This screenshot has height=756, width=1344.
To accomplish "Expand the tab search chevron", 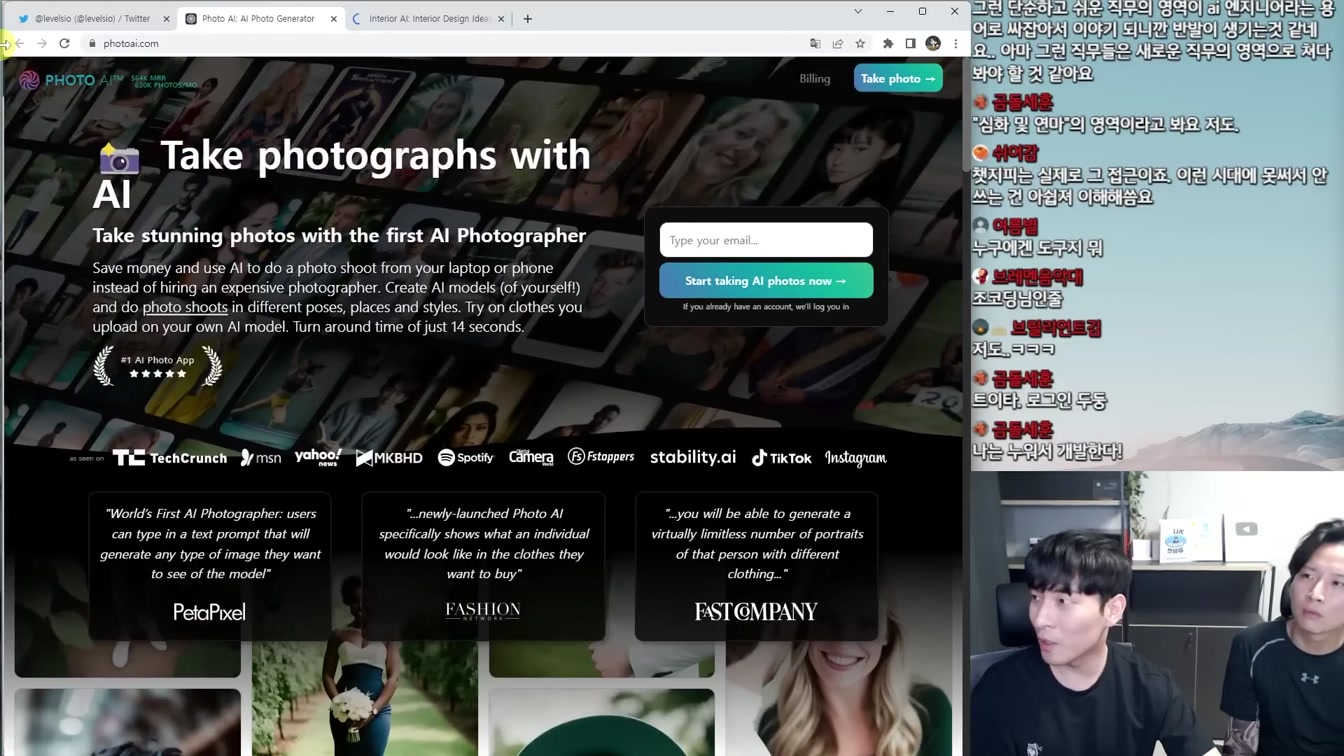I will tap(857, 12).
